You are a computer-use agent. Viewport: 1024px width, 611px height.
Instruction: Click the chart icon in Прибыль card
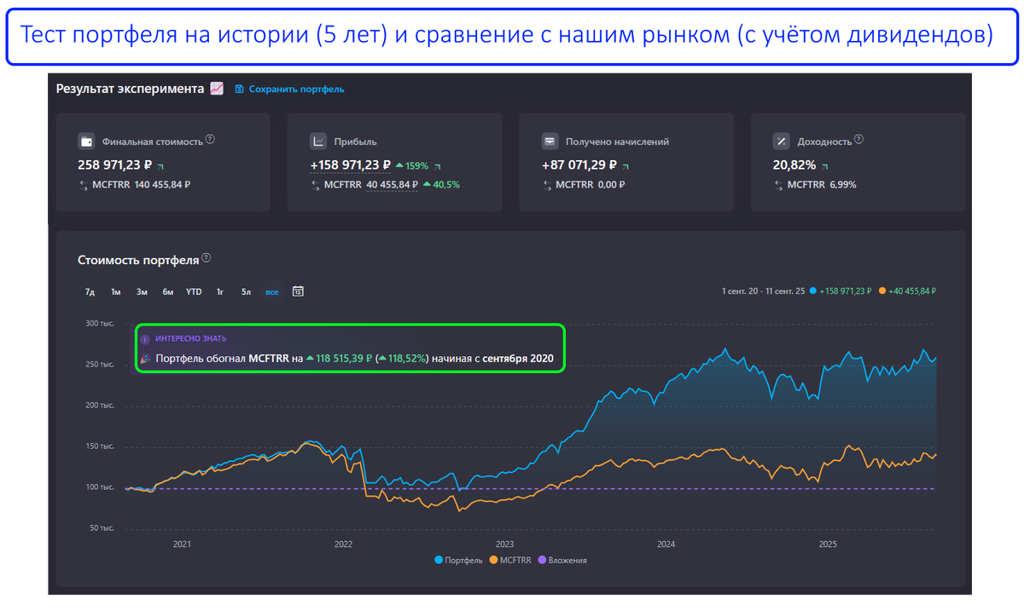coord(318,142)
